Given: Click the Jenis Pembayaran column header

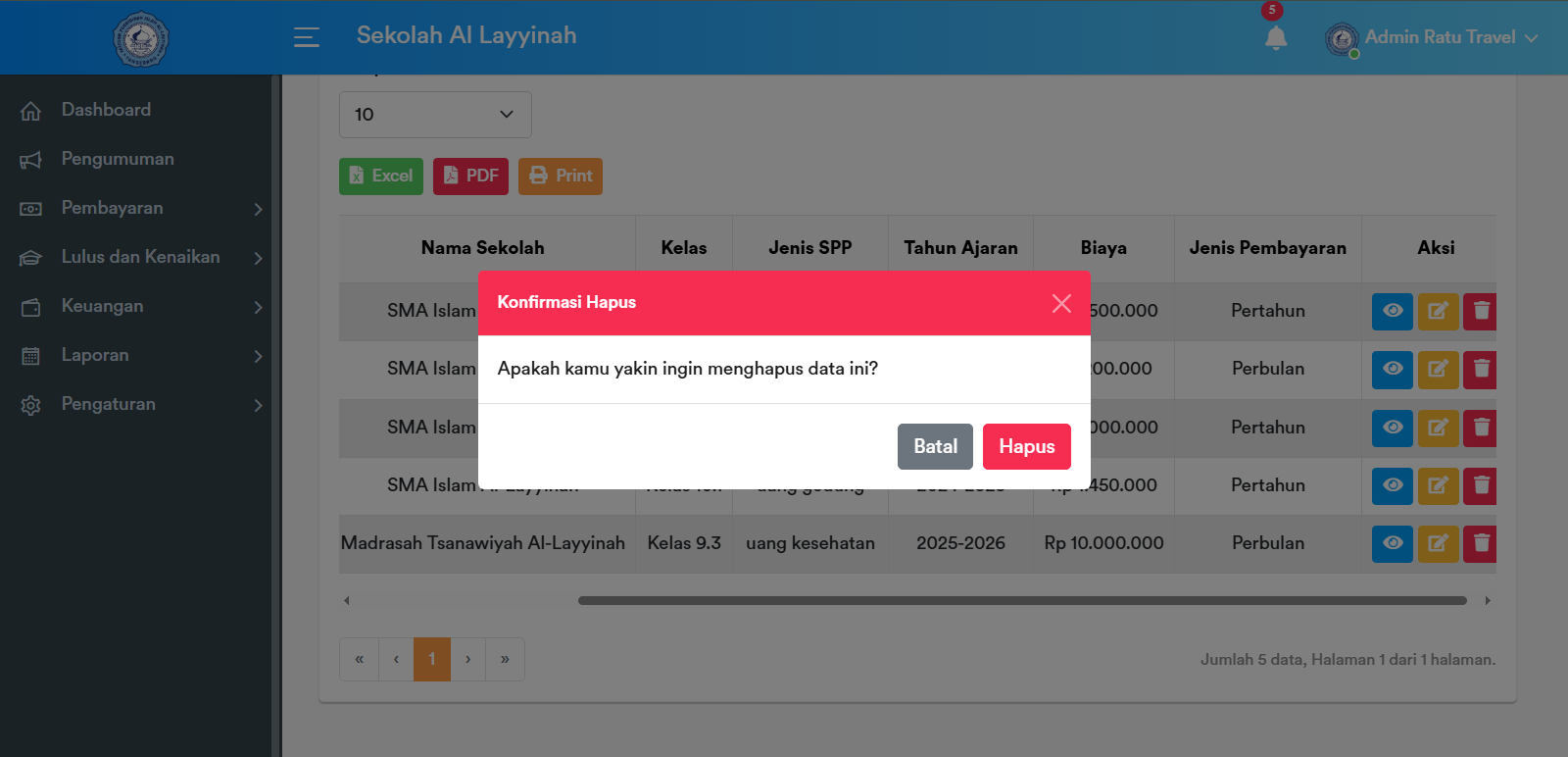Looking at the screenshot, I should coord(1268,248).
